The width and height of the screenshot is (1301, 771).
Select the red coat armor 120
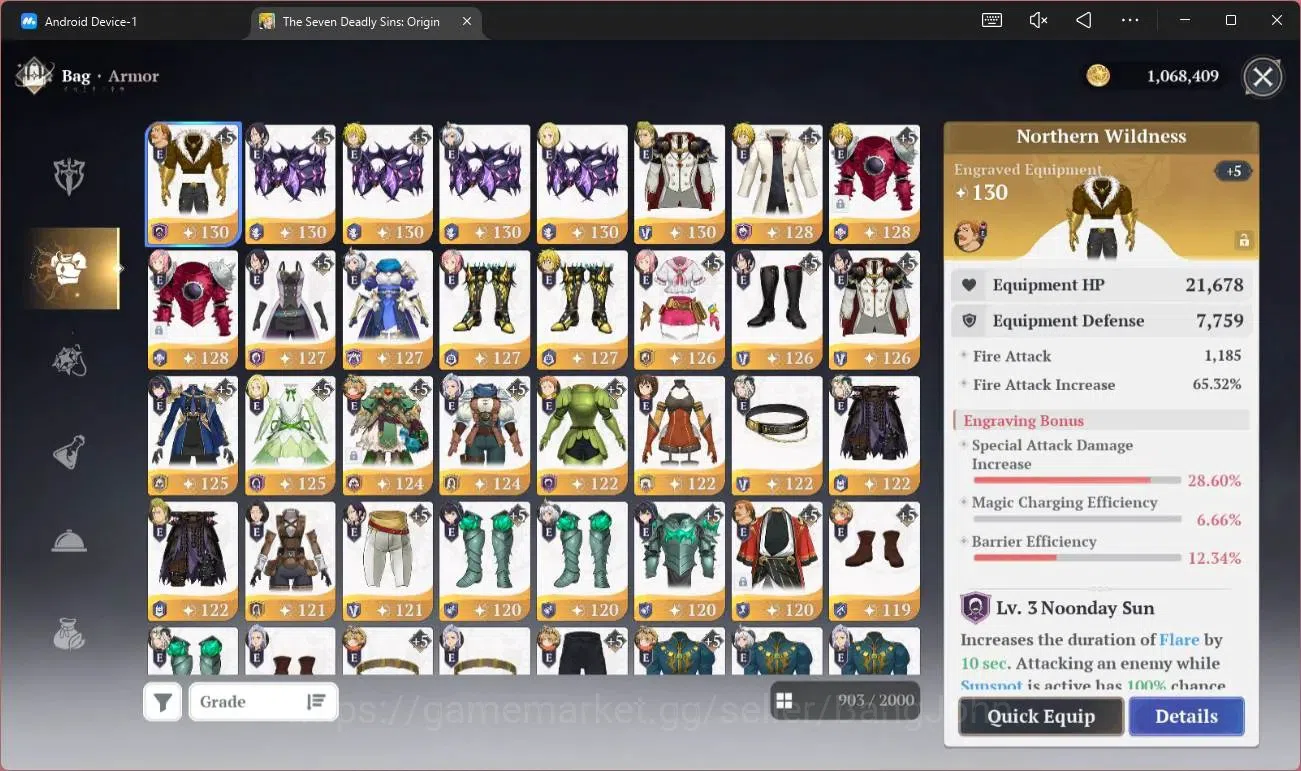coord(777,562)
